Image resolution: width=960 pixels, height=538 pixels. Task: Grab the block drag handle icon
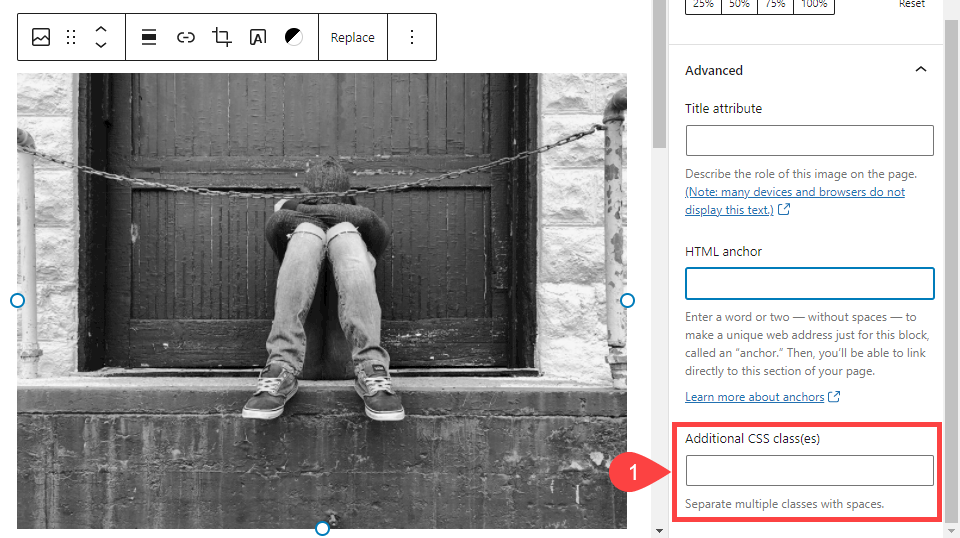[x=71, y=37]
